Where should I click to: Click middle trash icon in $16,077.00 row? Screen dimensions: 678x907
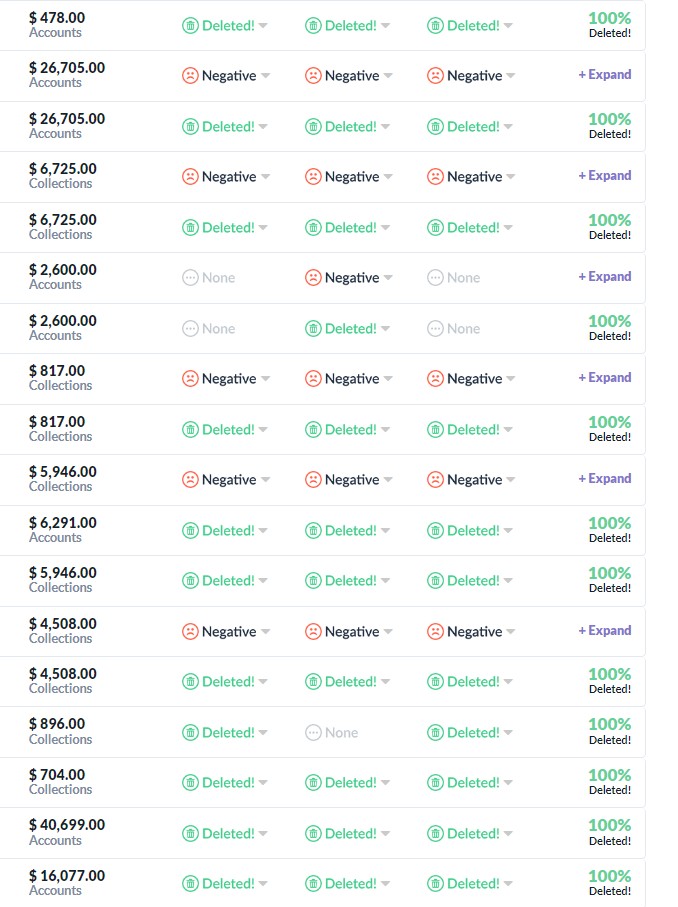pyautogui.click(x=313, y=884)
